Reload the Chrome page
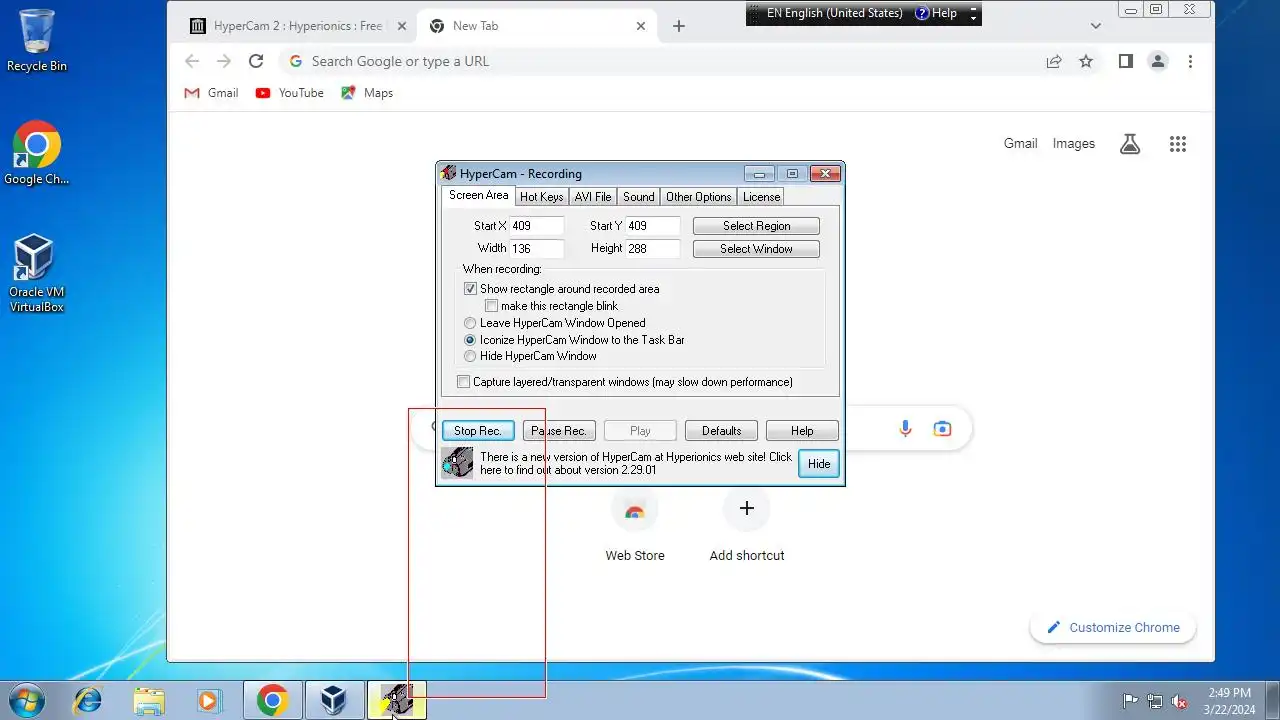 [x=256, y=61]
